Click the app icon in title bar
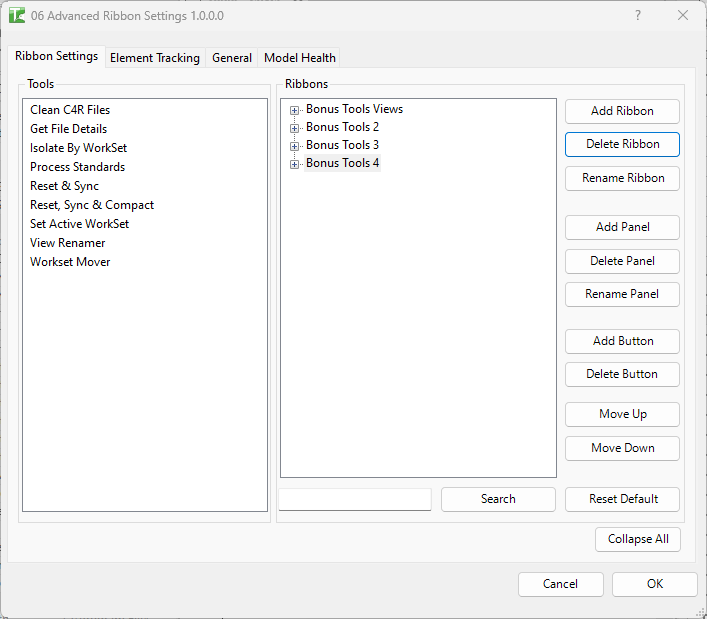 point(17,16)
